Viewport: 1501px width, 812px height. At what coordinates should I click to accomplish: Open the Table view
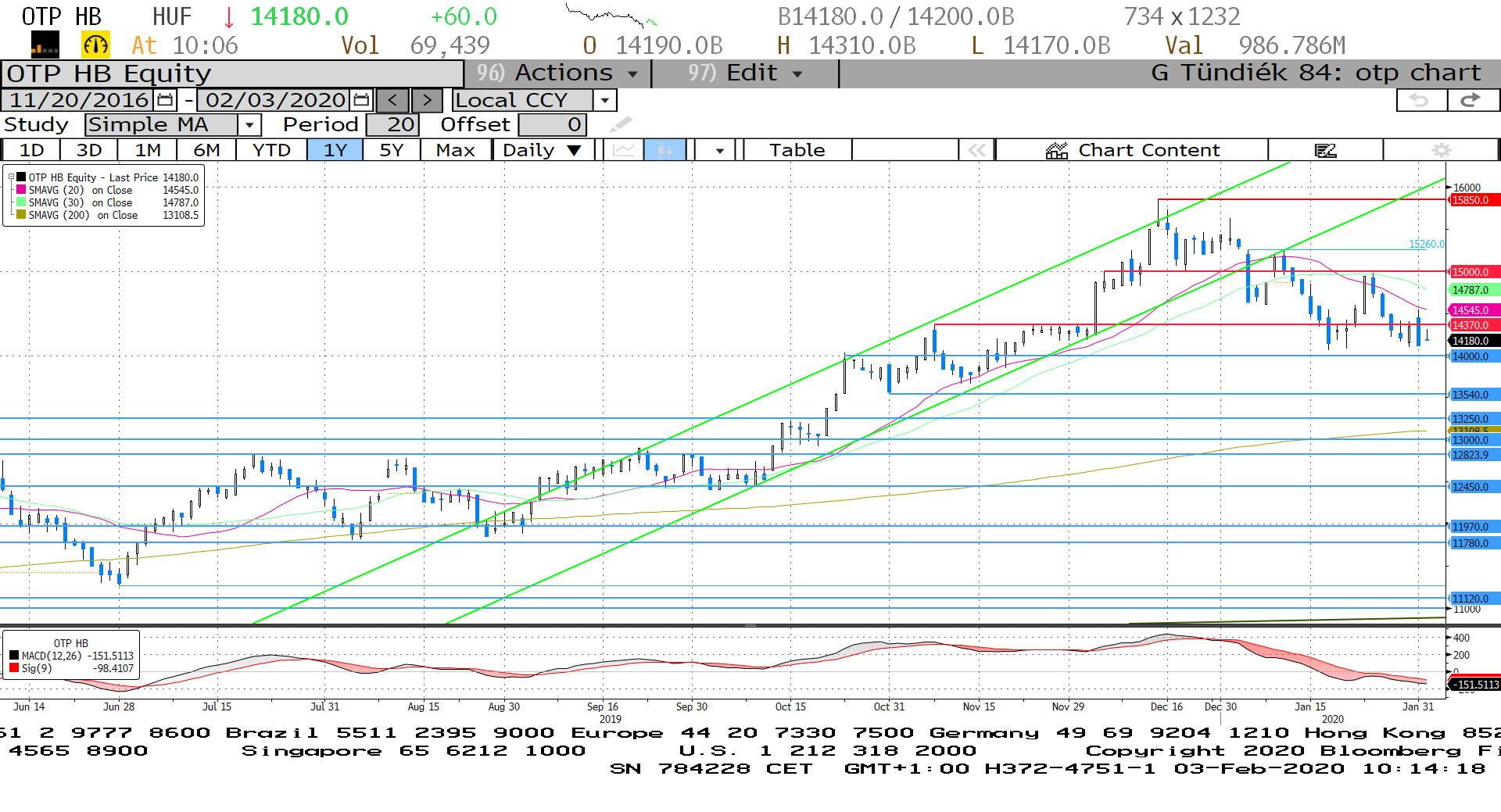coord(797,150)
